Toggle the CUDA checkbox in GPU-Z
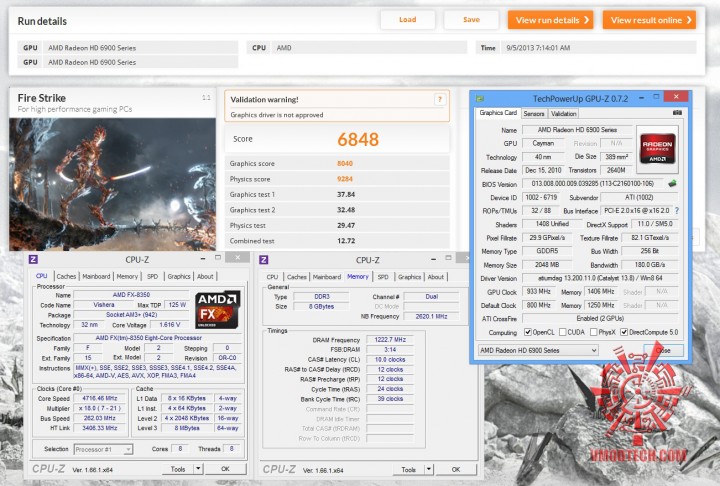This screenshot has height=486, width=720. tap(562, 332)
